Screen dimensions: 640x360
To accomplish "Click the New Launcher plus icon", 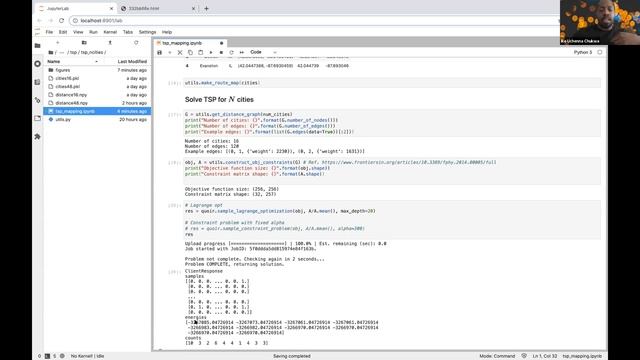I will click(58, 42).
